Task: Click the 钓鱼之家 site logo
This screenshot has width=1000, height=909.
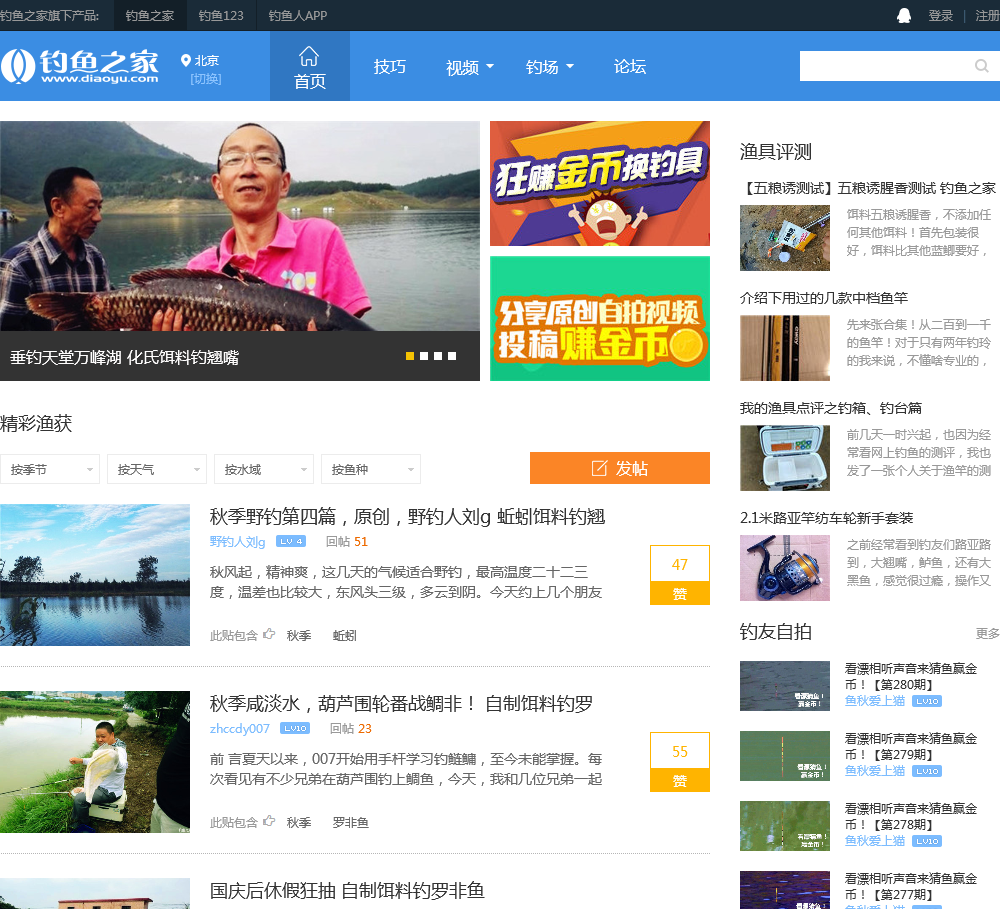Action: click(80, 66)
